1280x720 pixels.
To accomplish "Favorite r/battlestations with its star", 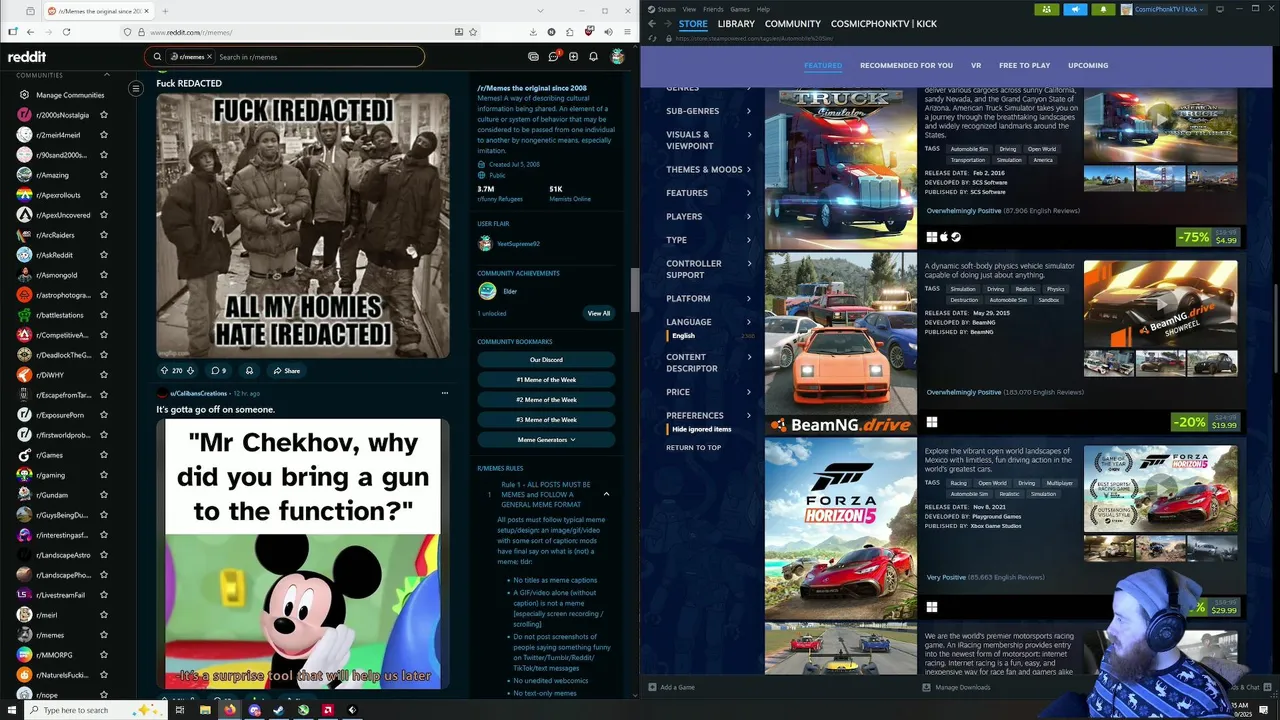I will (x=103, y=315).
